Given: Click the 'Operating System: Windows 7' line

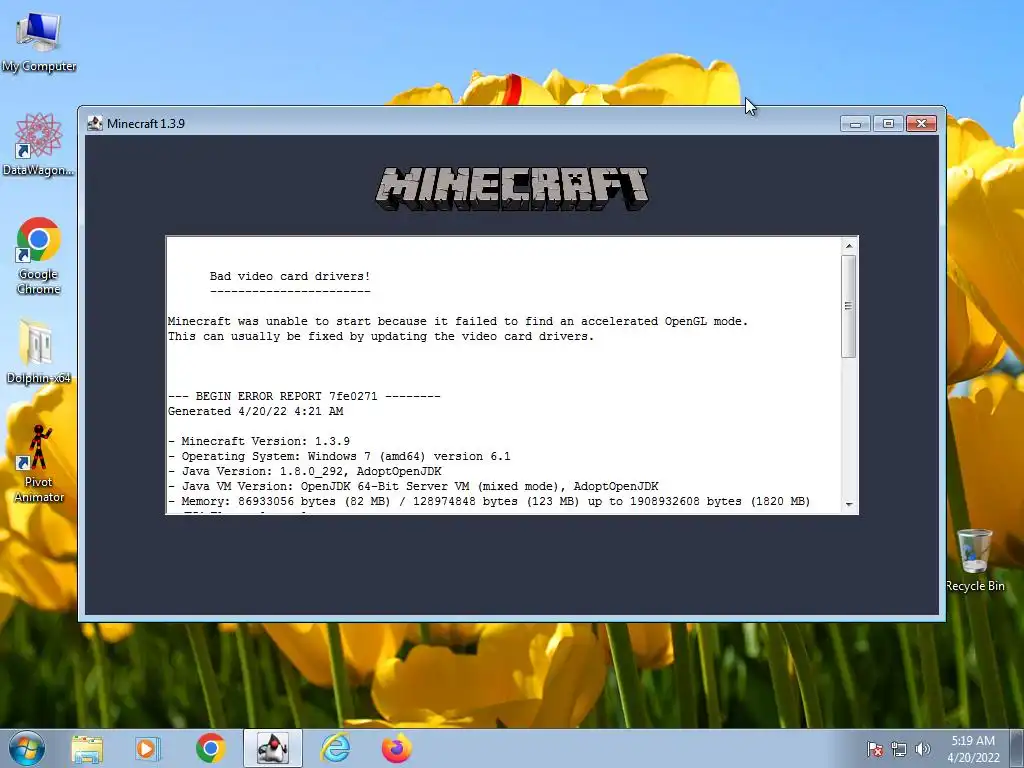Looking at the screenshot, I should [339, 456].
